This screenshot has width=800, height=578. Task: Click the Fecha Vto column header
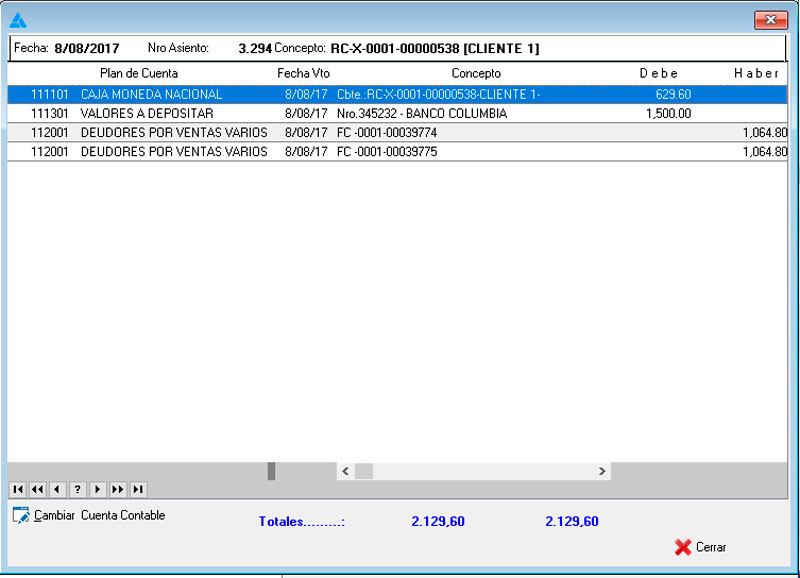[303, 74]
